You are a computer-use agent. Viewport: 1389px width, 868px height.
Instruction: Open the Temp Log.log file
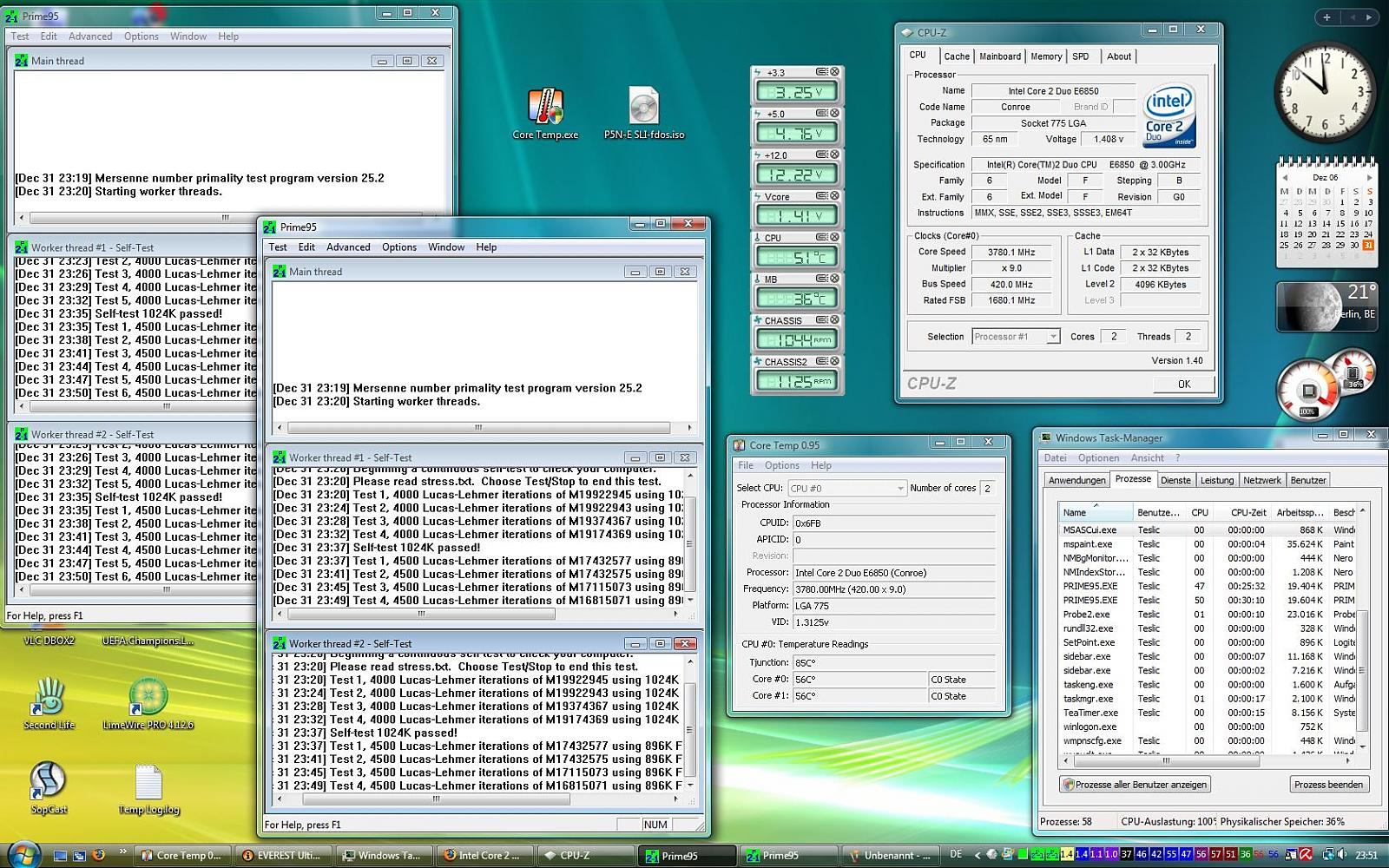[148, 788]
